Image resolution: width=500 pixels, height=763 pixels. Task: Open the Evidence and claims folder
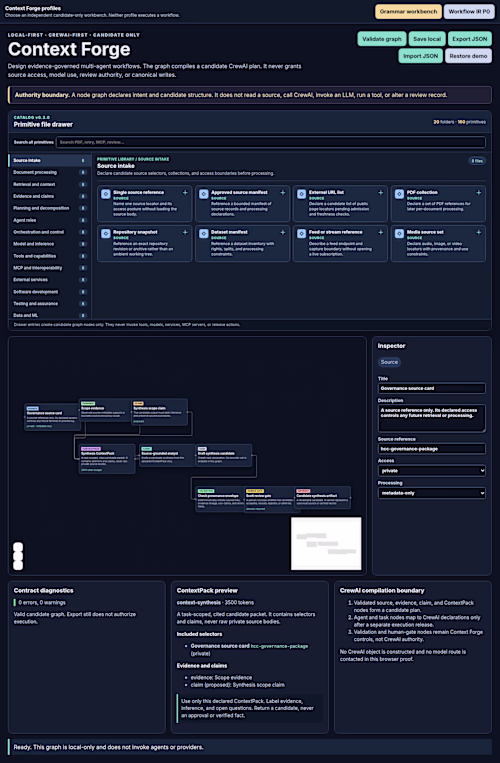(x=49, y=196)
